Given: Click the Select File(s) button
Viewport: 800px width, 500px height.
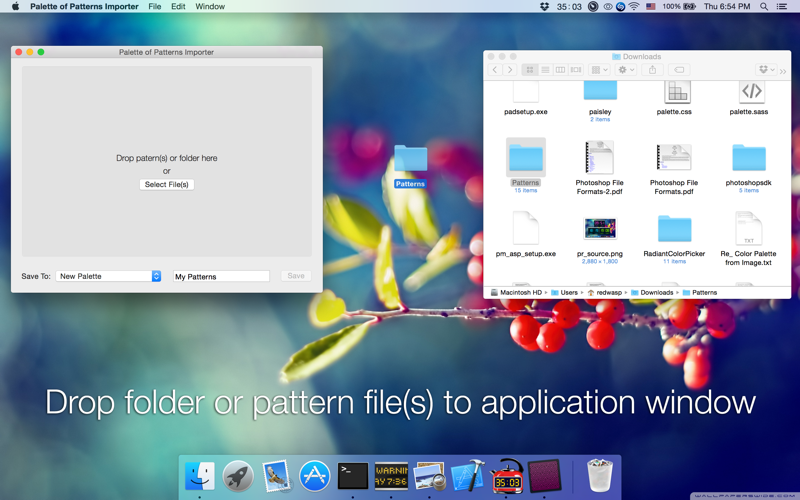Looking at the screenshot, I should click(167, 185).
